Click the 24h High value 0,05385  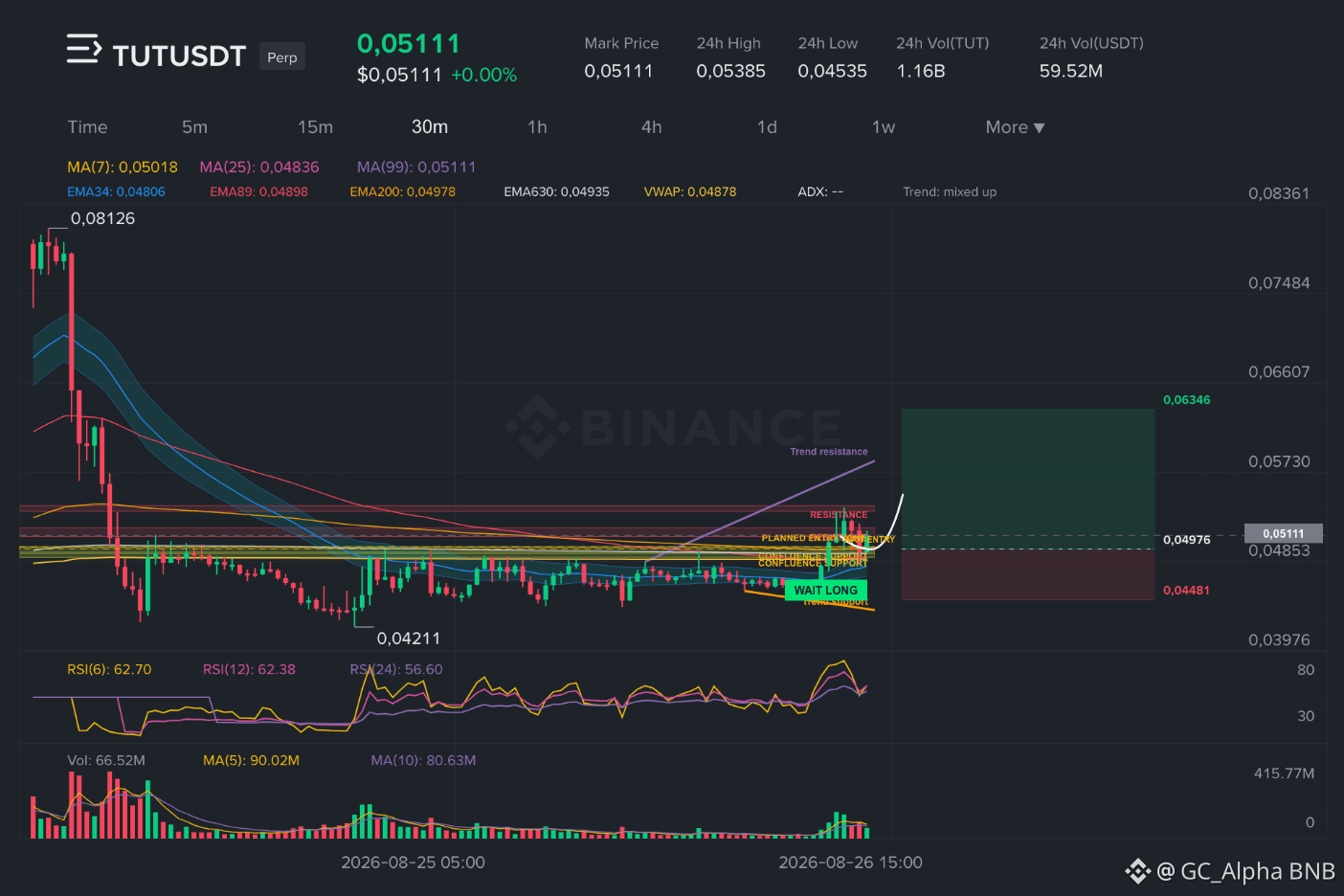(730, 71)
